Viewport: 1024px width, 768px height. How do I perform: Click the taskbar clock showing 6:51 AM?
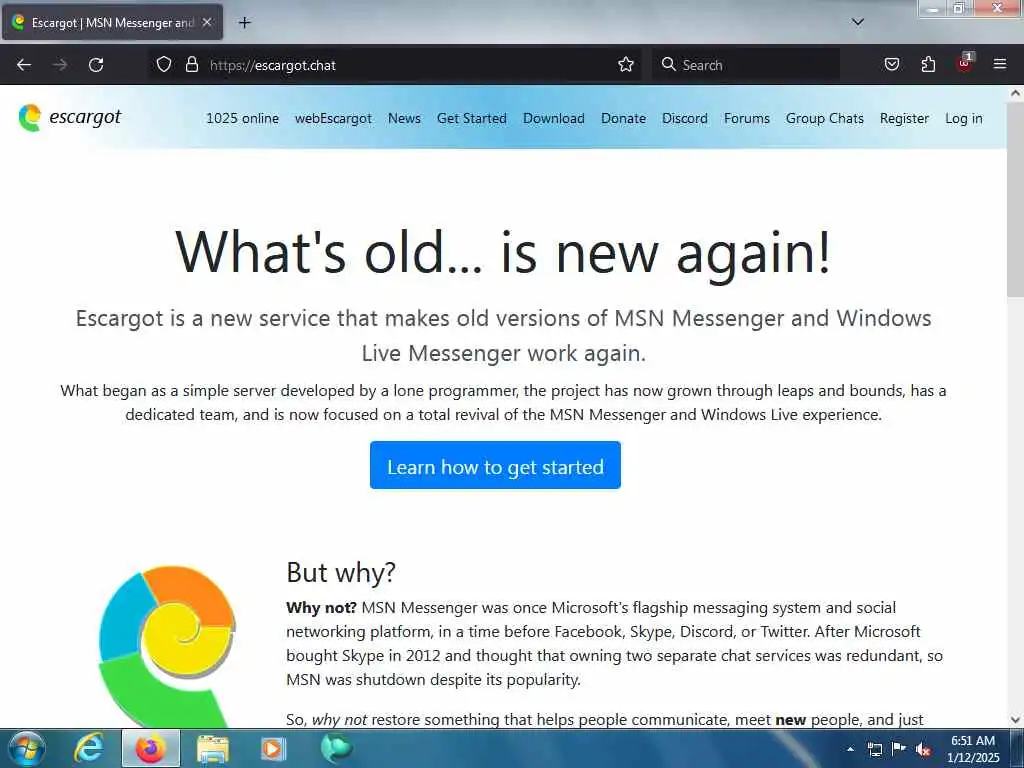tap(973, 749)
